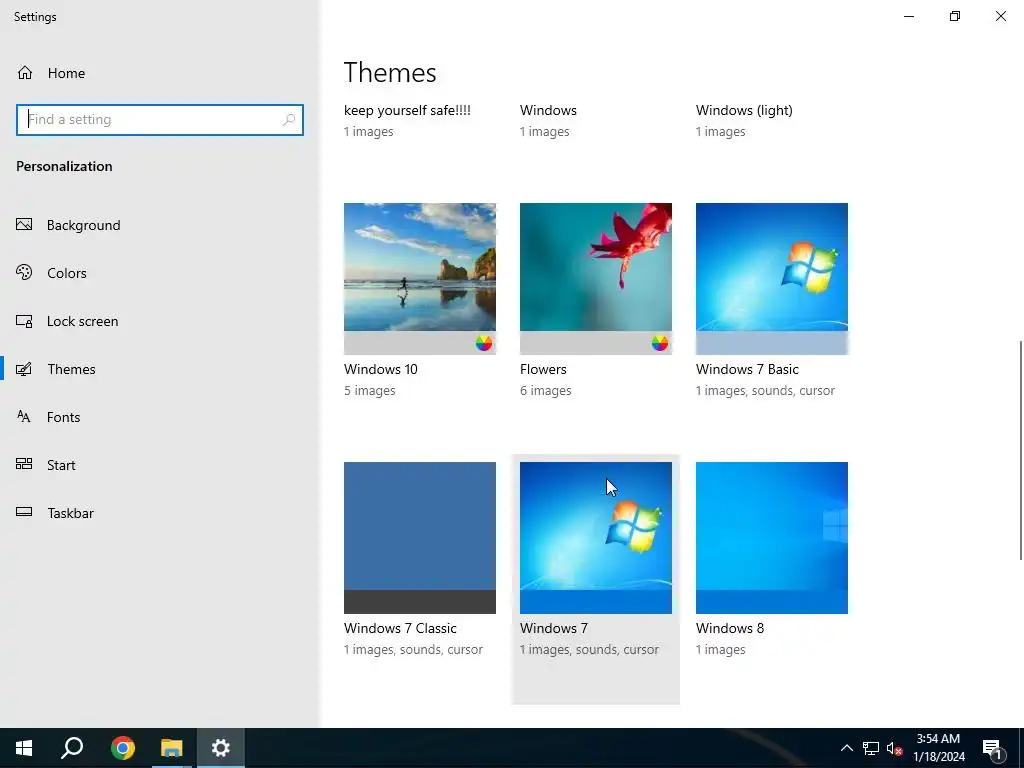Click the 'Windows 10' theme name

[x=381, y=369]
